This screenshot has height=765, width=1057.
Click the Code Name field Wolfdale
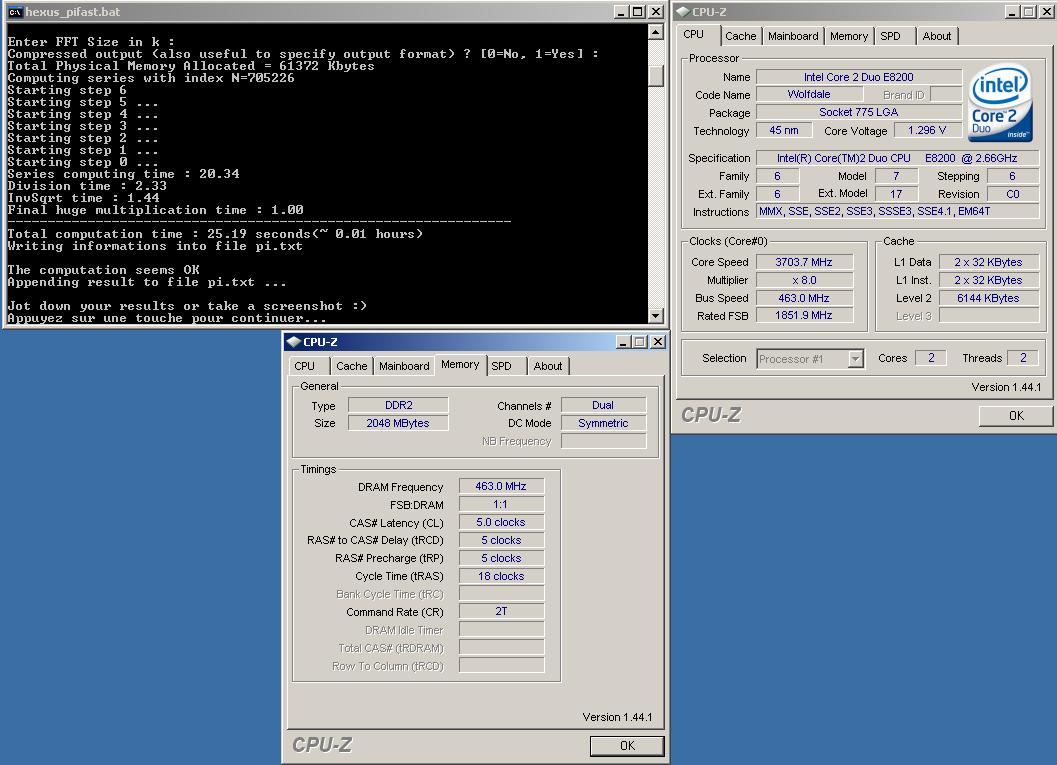click(809, 94)
